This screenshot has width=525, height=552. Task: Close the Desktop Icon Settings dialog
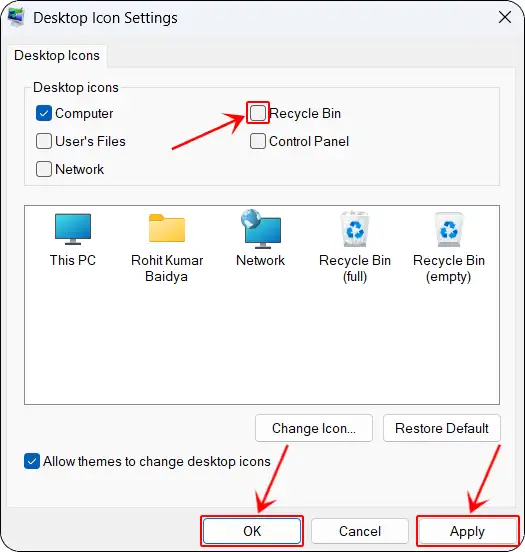[x=505, y=17]
